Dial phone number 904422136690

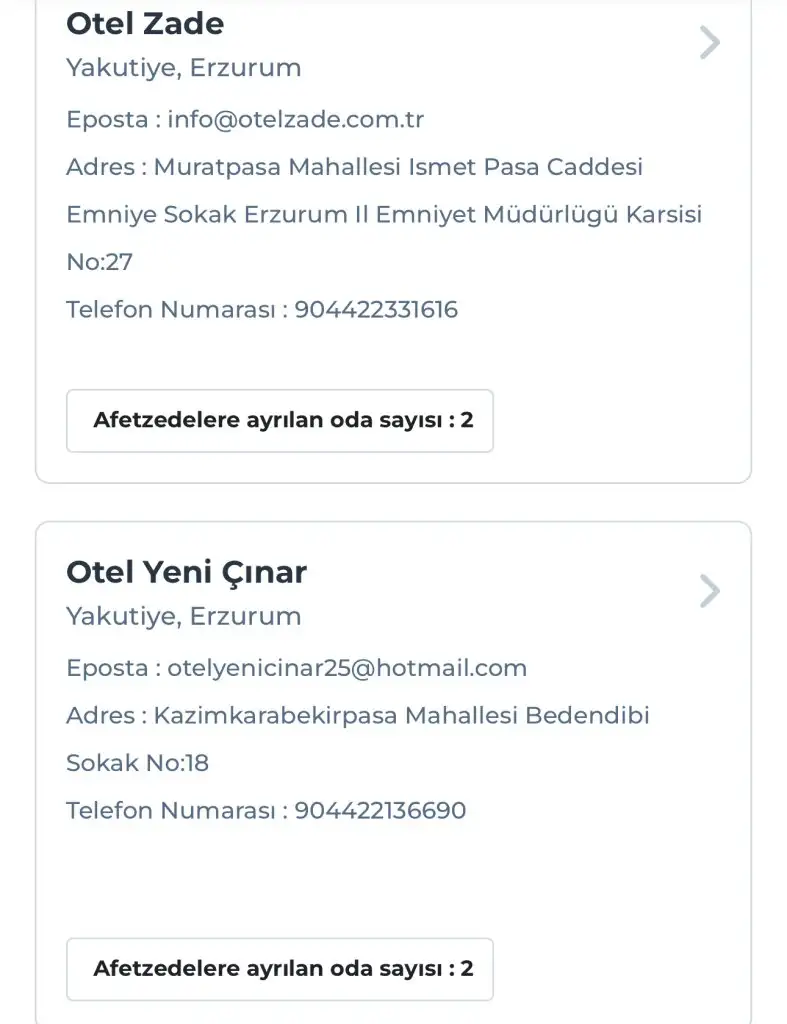pyautogui.click(x=380, y=810)
